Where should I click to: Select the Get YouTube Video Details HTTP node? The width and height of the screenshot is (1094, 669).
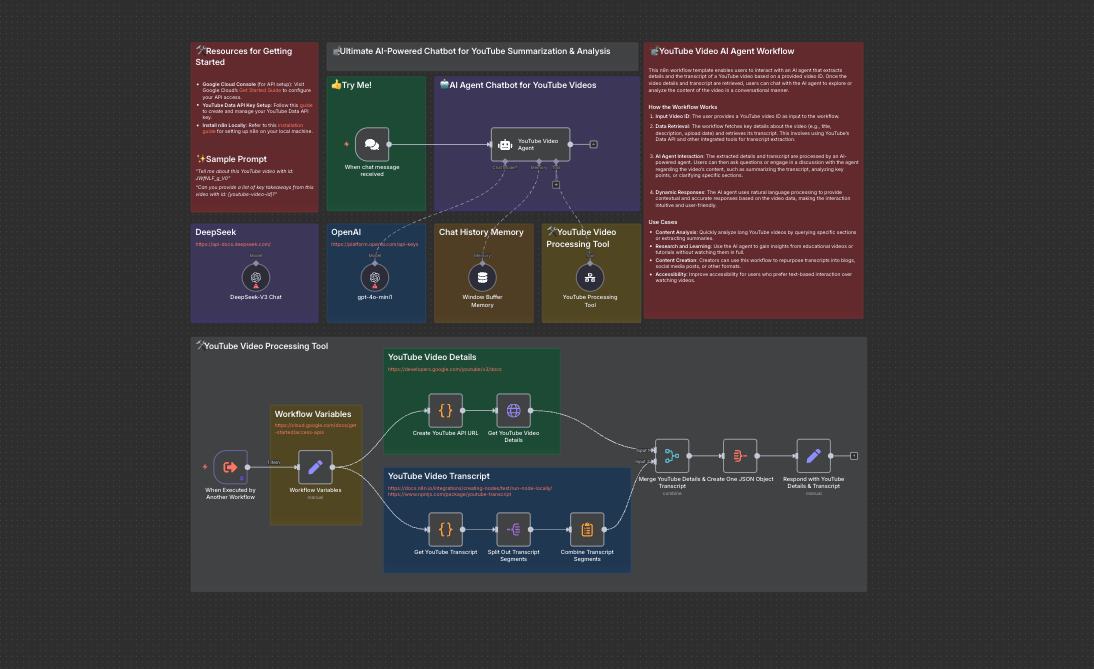point(513,410)
